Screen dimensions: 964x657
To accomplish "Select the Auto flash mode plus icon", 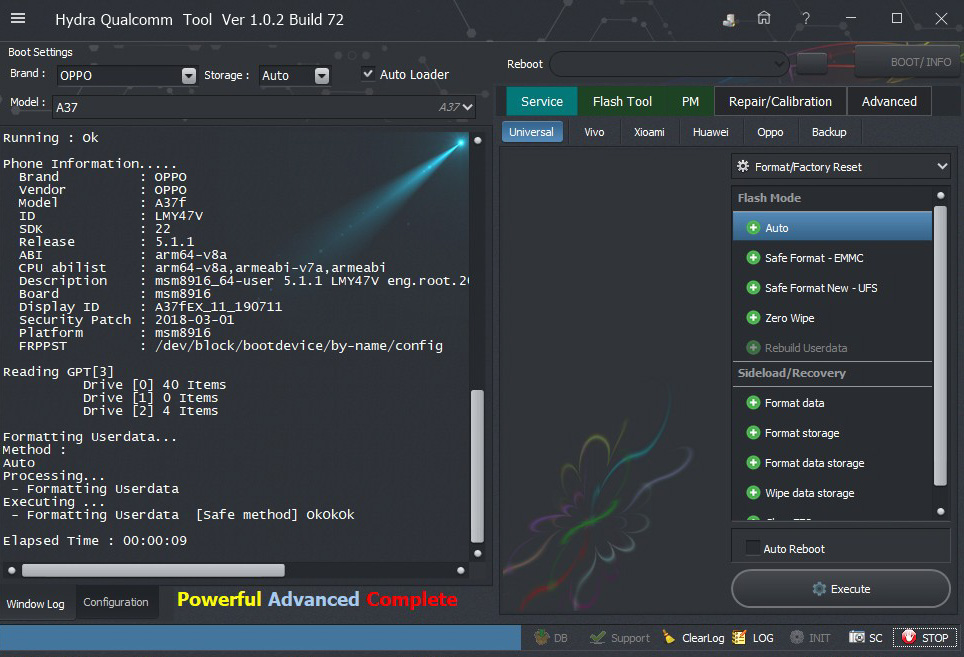I will (753, 228).
